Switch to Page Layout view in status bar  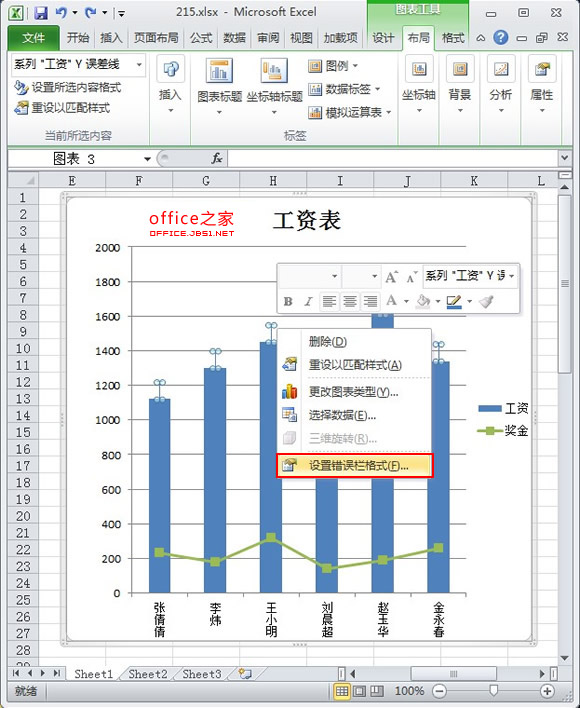[360, 691]
